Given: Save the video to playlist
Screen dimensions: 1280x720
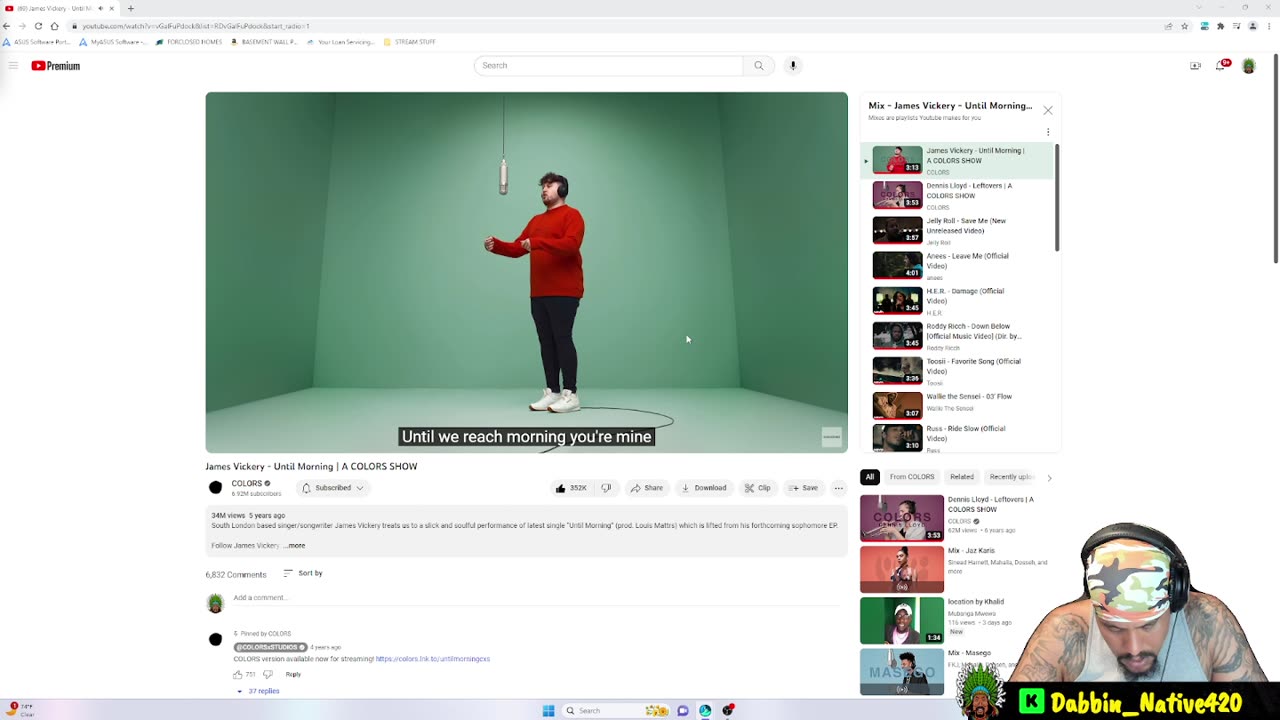Looking at the screenshot, I should click(803, 488).
